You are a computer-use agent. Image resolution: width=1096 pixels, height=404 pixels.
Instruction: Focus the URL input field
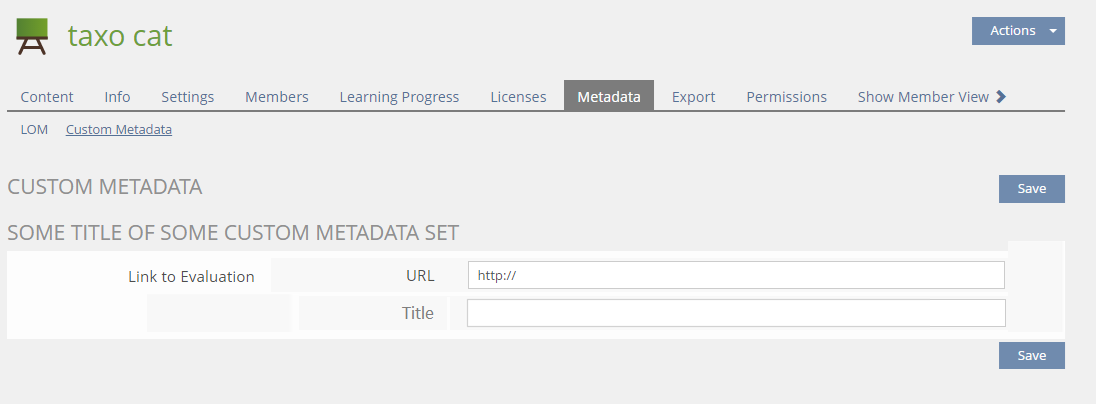click(x=735, y=275)
